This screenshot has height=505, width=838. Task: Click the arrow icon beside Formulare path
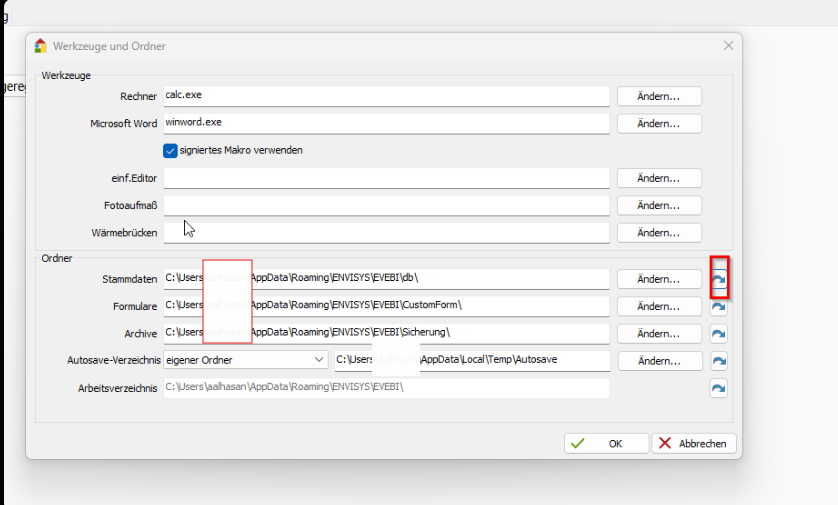pos(718,307)
